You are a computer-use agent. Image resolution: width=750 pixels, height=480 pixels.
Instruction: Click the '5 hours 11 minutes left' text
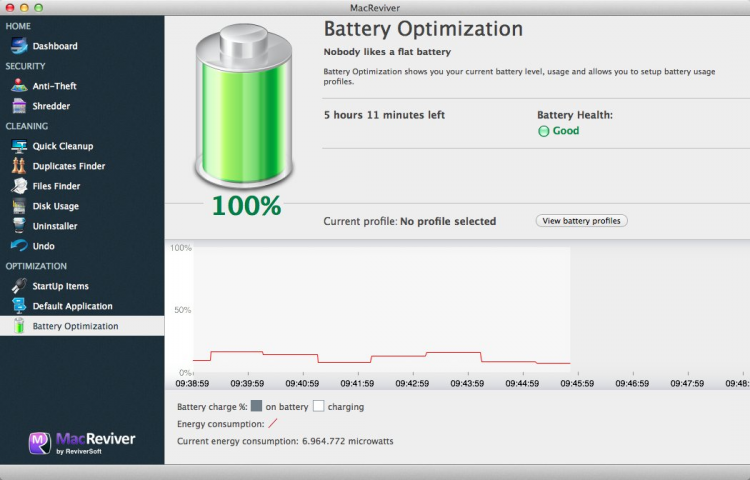(384, 115)
